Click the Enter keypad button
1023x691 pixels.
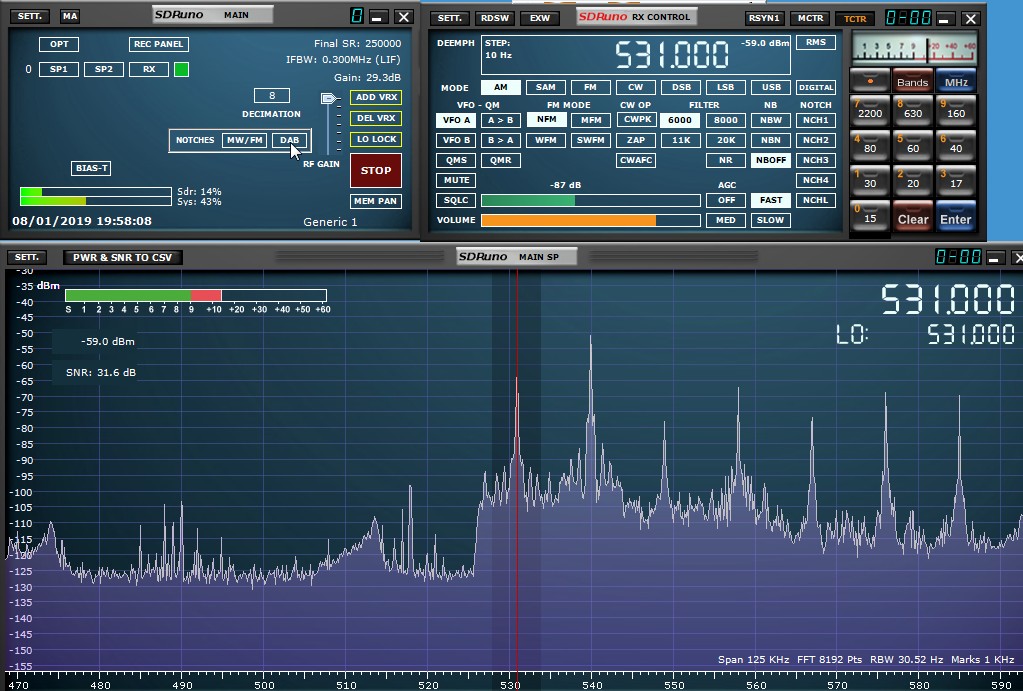[956, 216]
